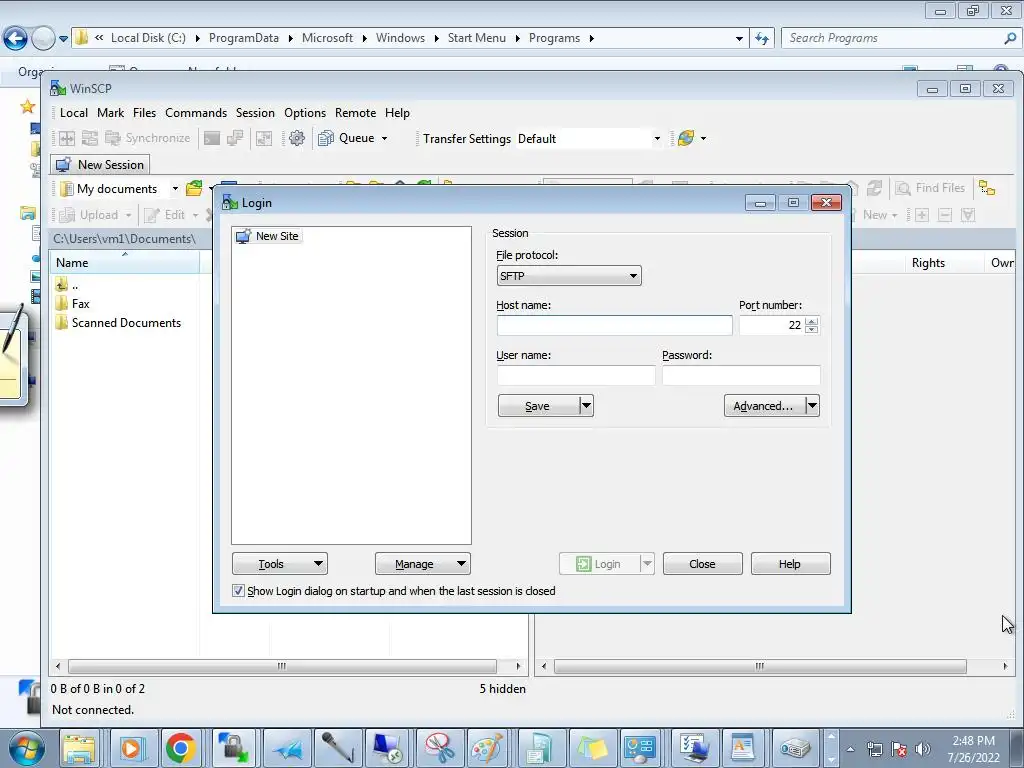Click the open directory folder icon
The image size is (1024, 768).
194,189
